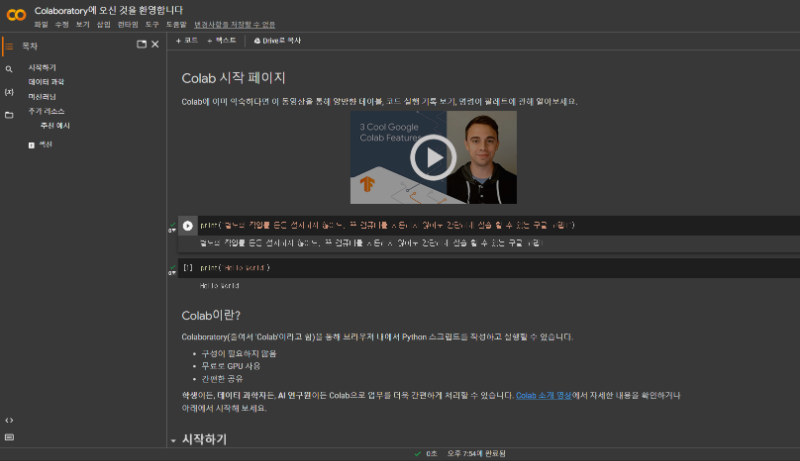Collapse the 시작하기 section arrow
The width and height of the screenshot is (800, 461).
coord(173,441)
